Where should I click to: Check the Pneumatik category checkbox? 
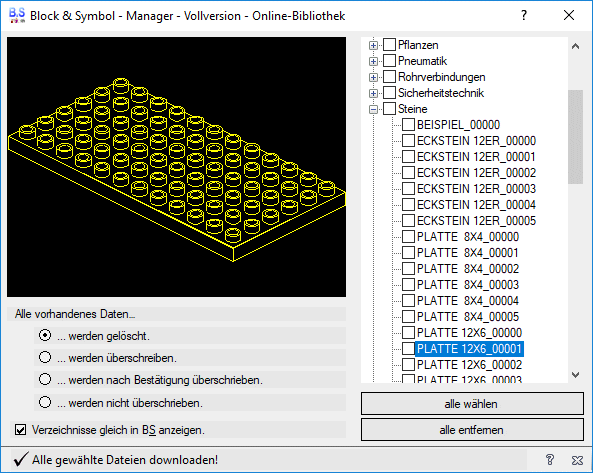click(390, 60)
